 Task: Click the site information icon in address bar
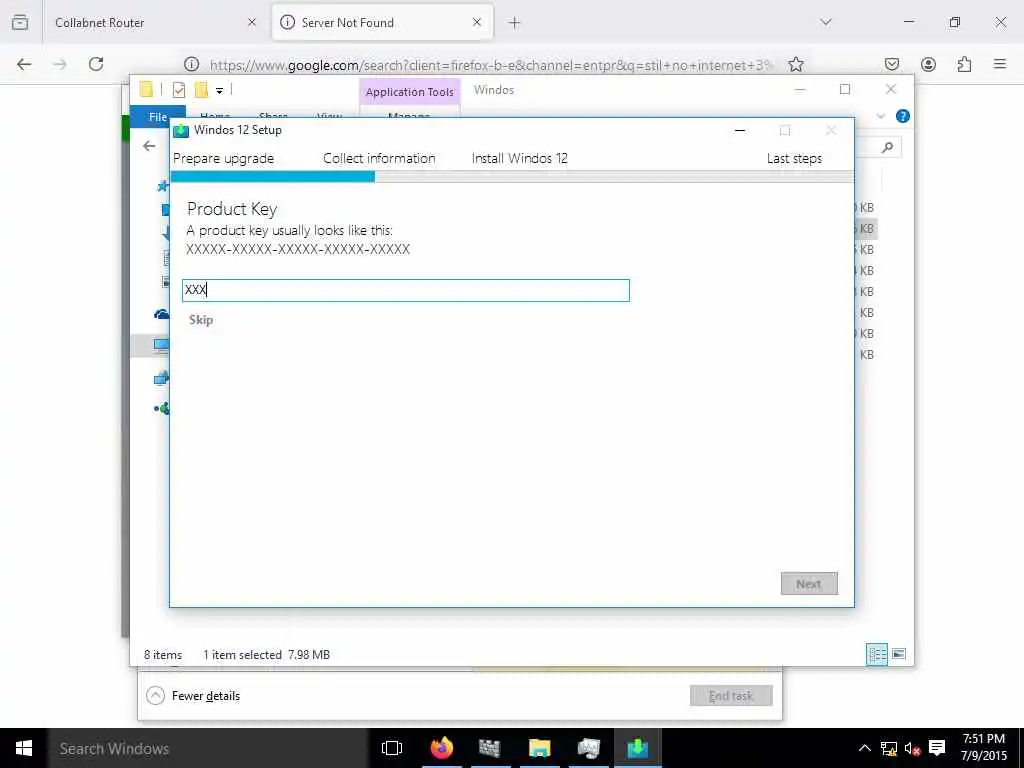point(191,64)
